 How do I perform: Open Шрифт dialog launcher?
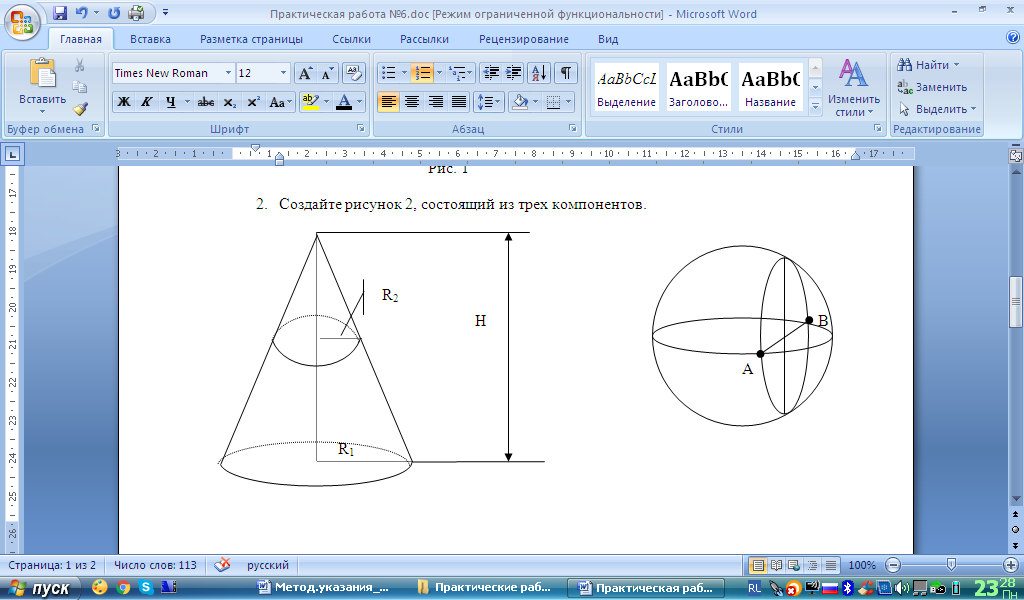(360, 129)
